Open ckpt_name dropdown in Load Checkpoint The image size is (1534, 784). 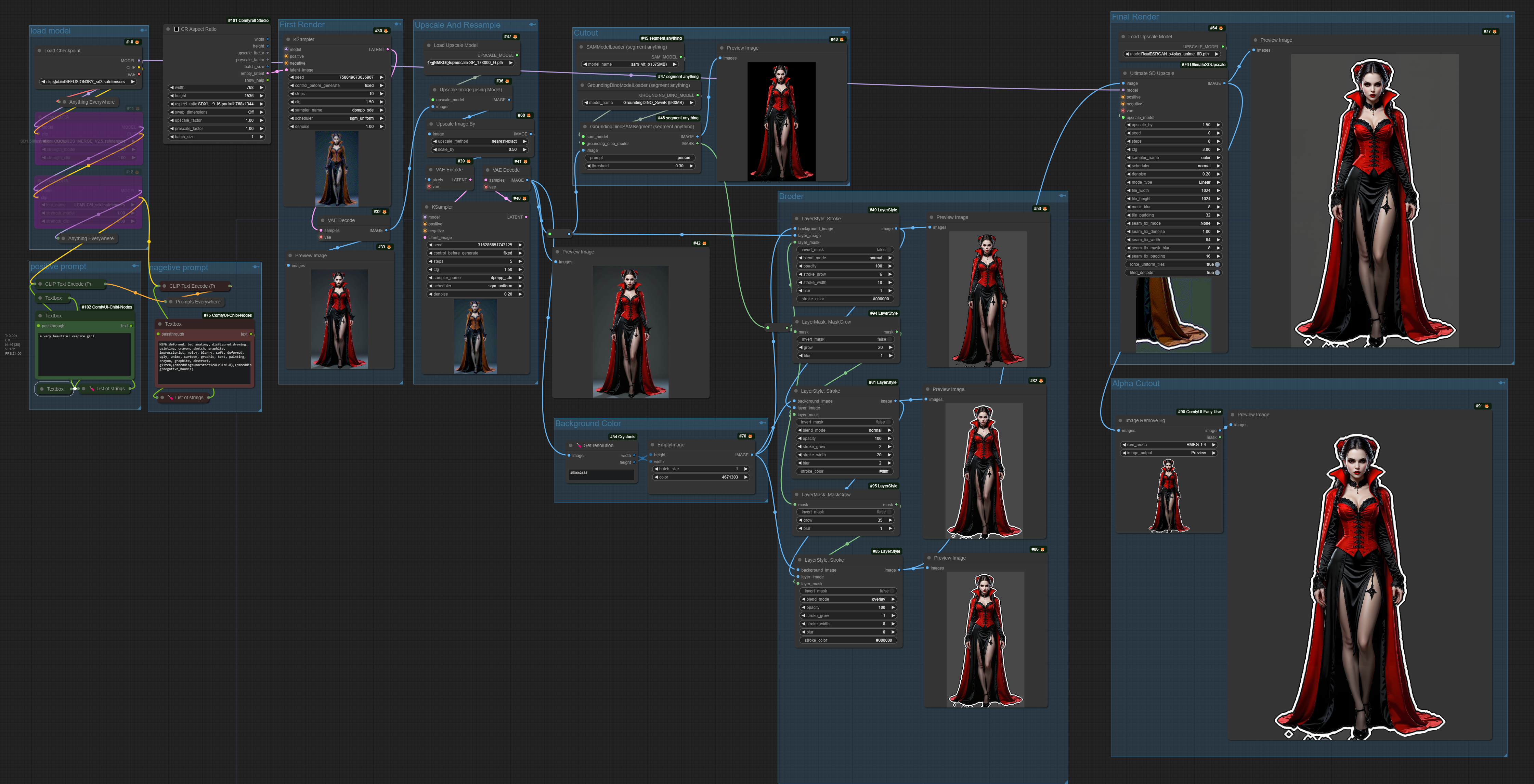pyautogui.click(x=88, y=81)
